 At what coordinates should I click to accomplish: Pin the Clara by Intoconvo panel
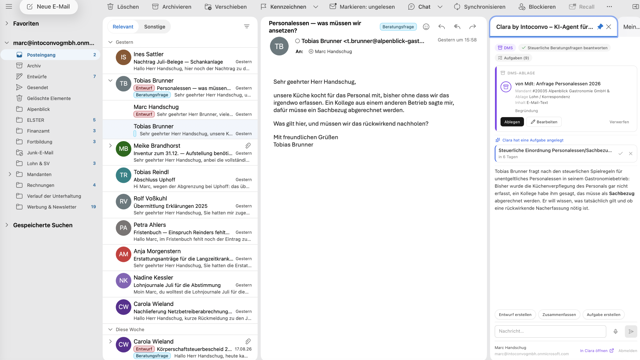pyautogui.click(x=600, y=27)
